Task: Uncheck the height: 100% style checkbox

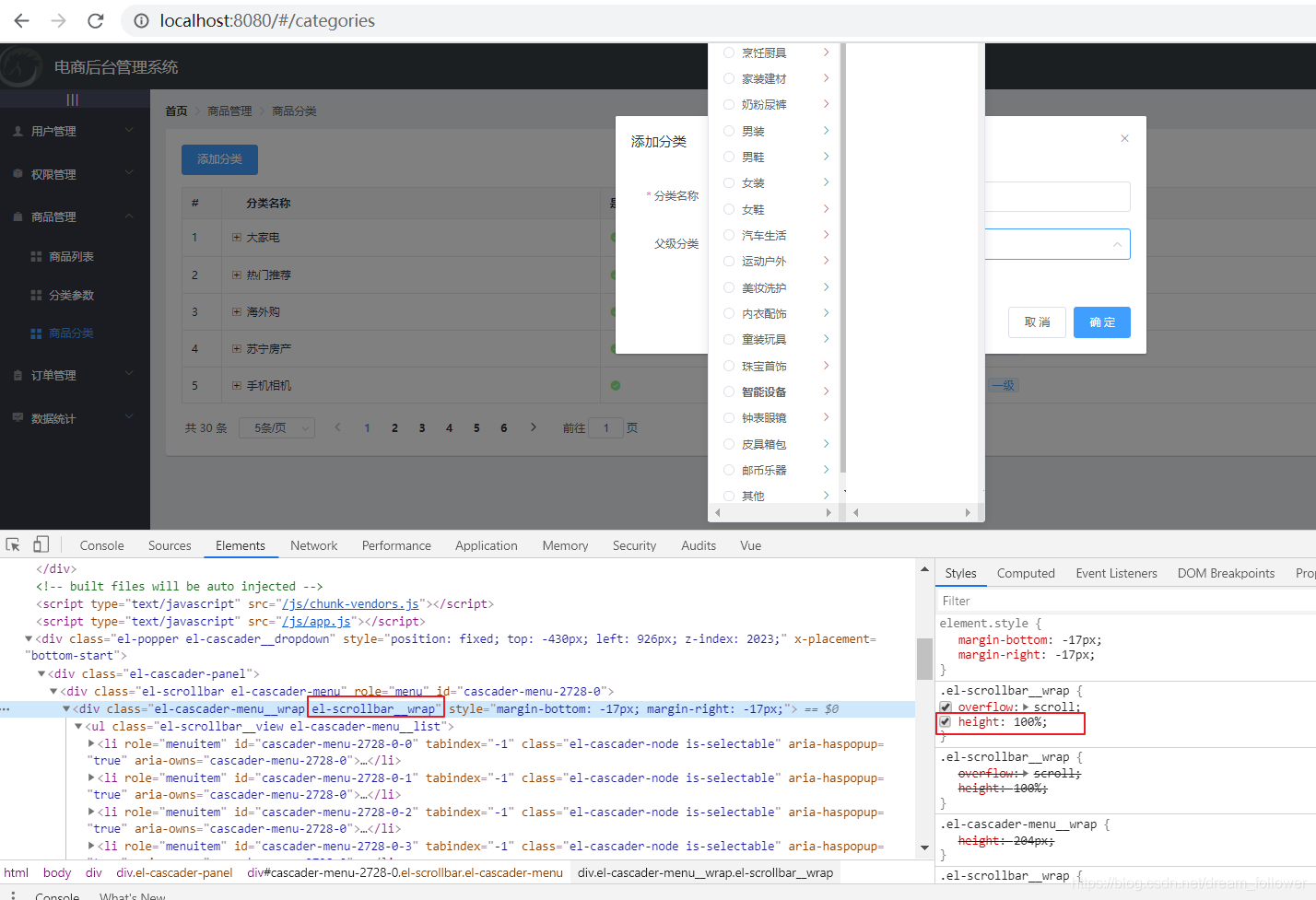Action: point(946,722)
